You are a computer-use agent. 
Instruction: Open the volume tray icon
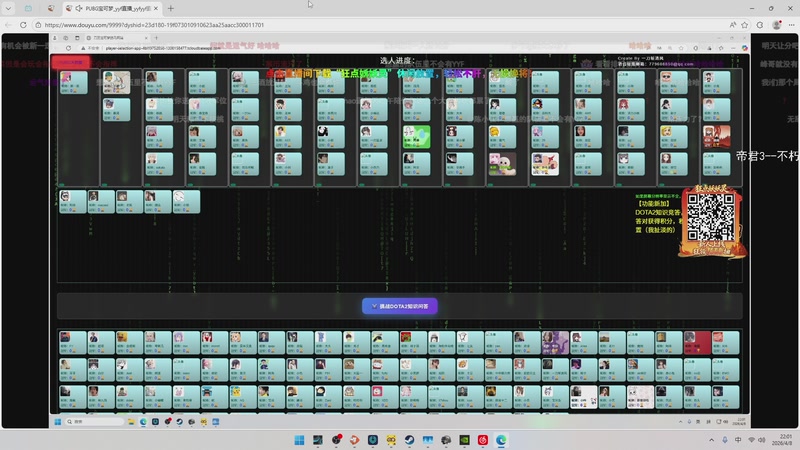click(x=762, y=440)
